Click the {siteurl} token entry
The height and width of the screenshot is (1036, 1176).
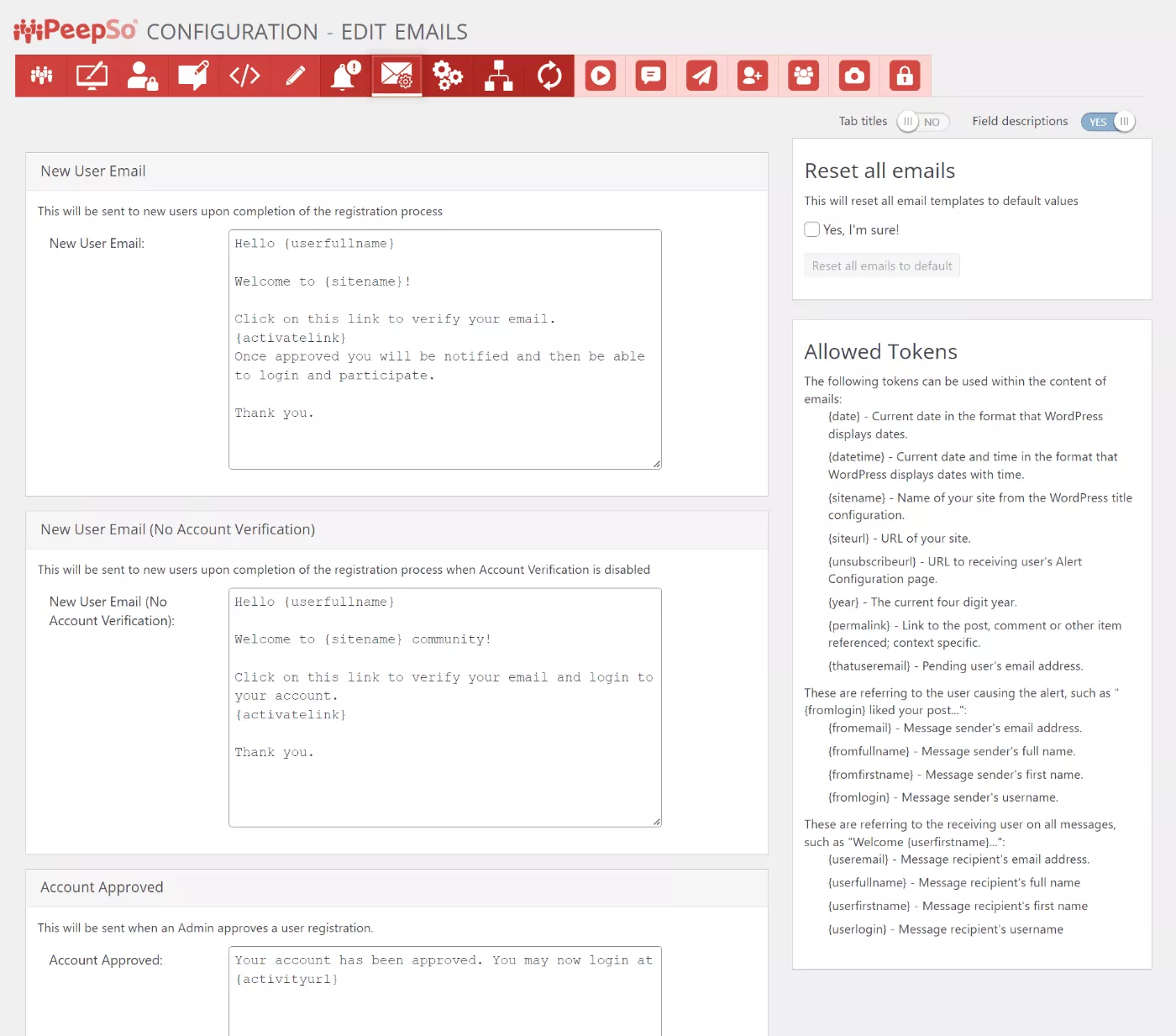click(x=900, y=539)
